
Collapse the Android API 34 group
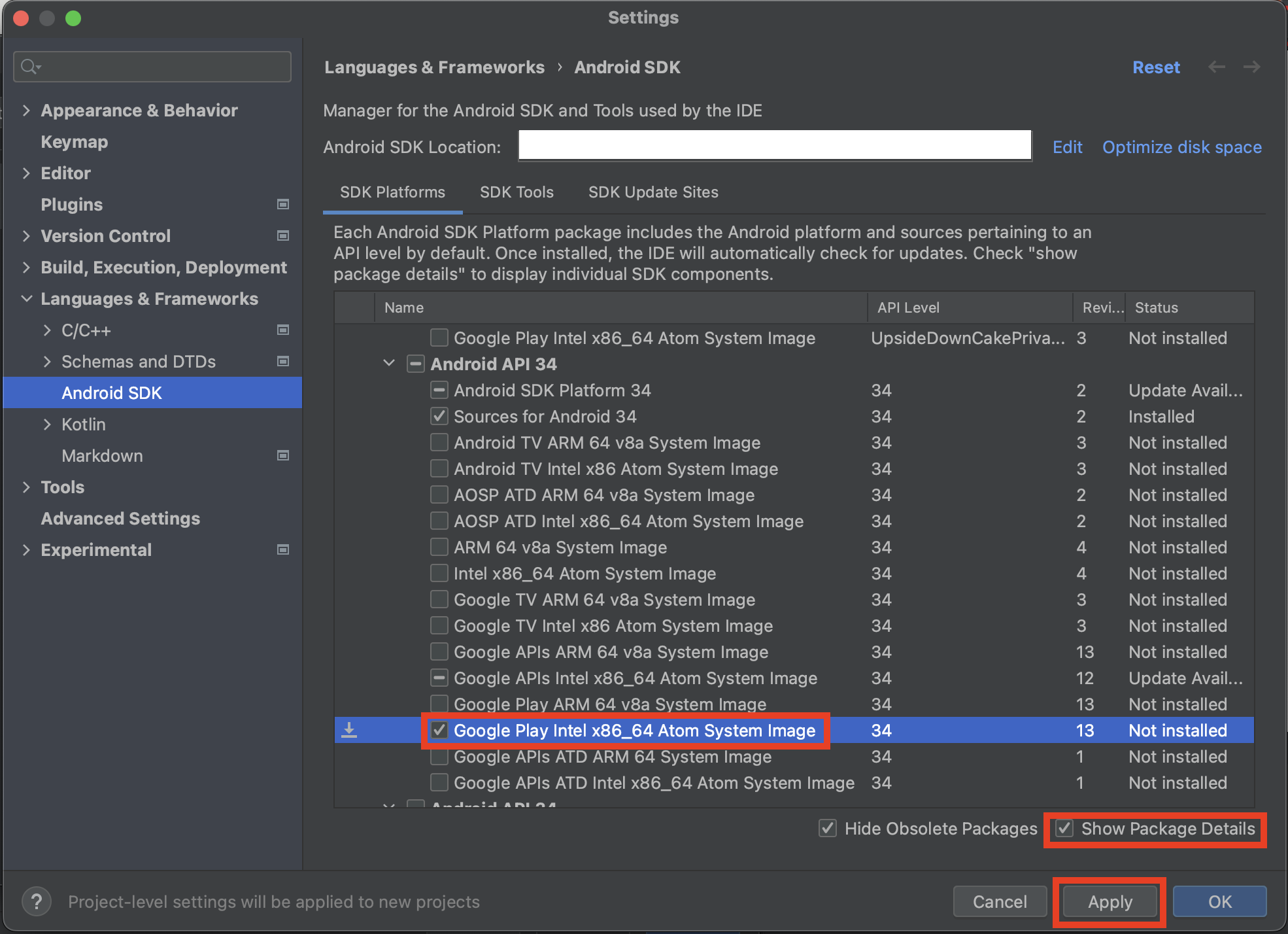click(x=389, y=364)
